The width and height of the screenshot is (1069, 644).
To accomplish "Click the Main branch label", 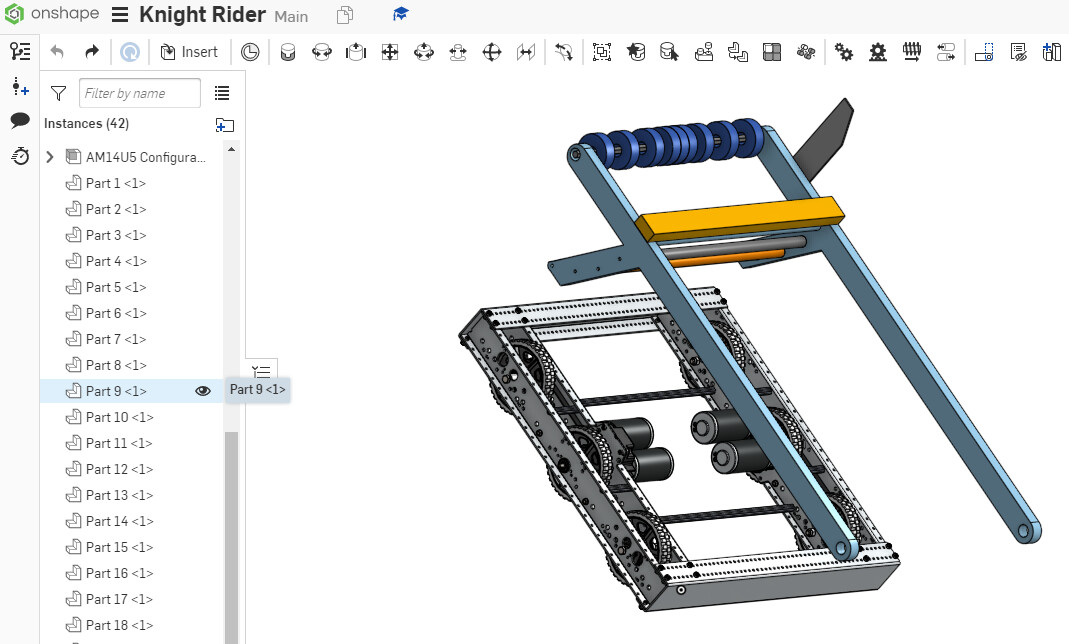I will [291, 17].
